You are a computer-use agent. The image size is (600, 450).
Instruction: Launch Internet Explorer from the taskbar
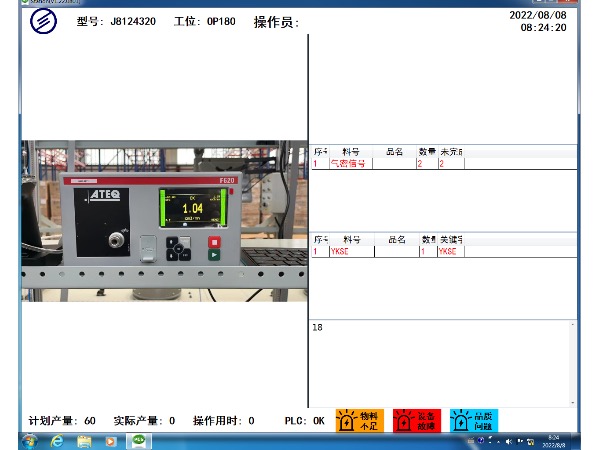pyautogui.click(x=58, y=440)
